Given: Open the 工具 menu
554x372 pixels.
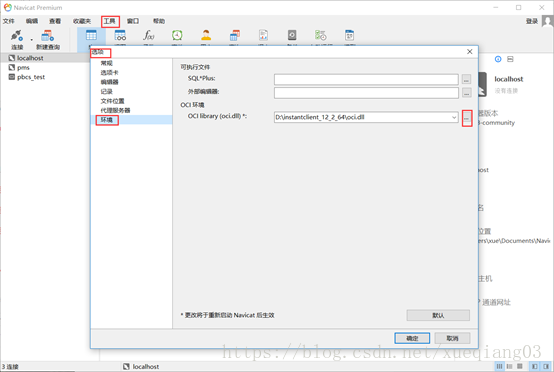Looking at the screenshot, I should (x=110, y=21).
